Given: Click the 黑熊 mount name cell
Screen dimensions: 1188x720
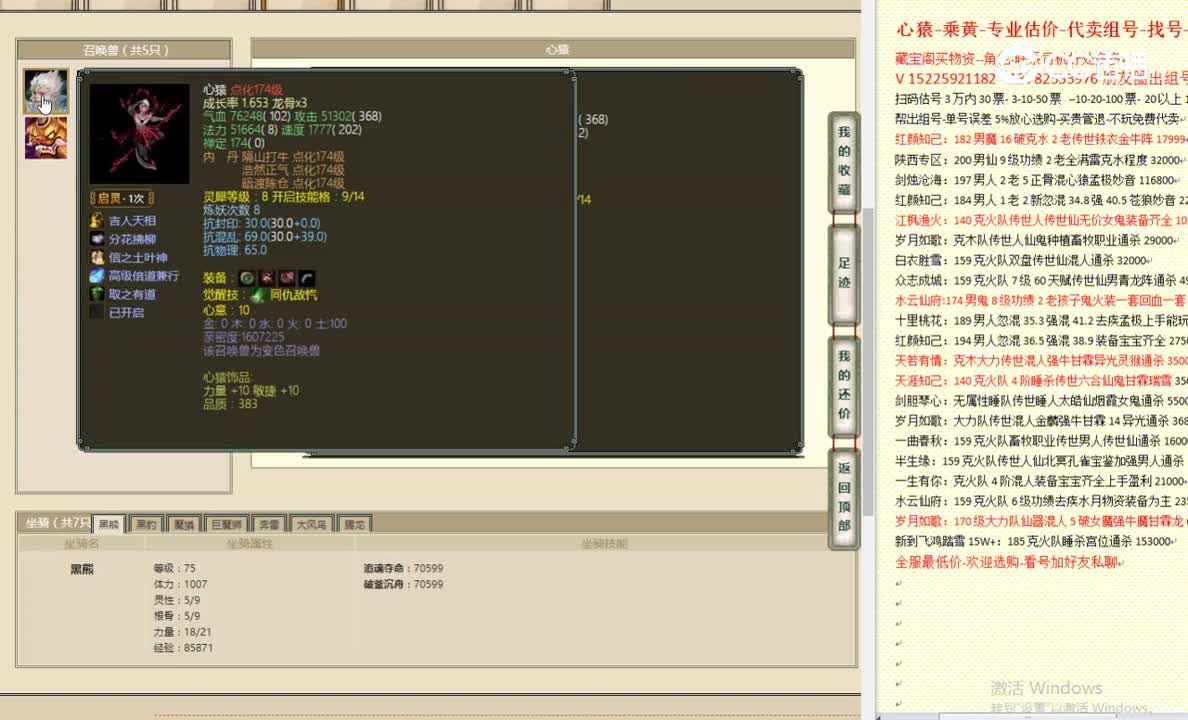Looking at the screenshot, I should click(x=82, y=569).
